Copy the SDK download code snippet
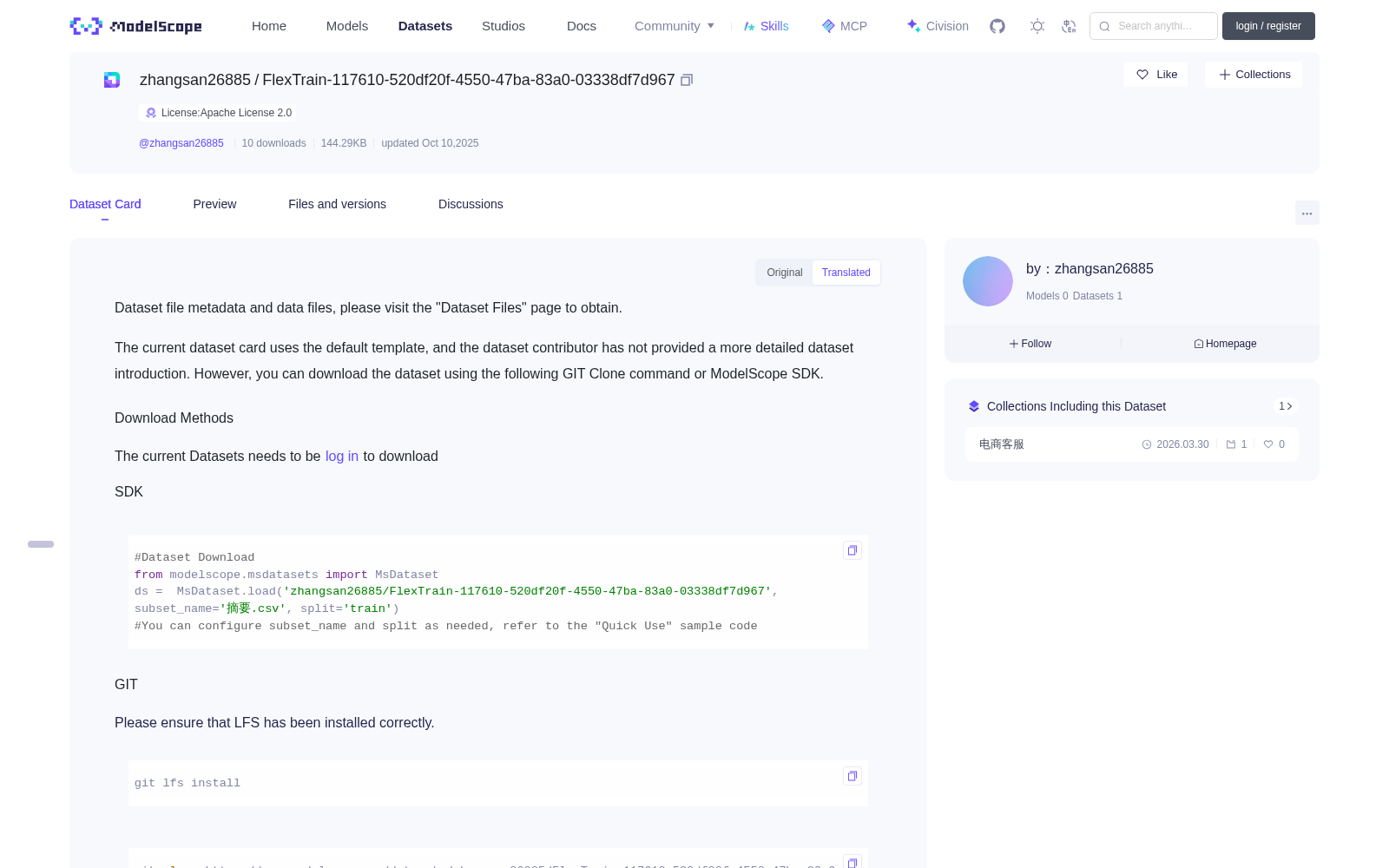 click(x=852, y=550)
